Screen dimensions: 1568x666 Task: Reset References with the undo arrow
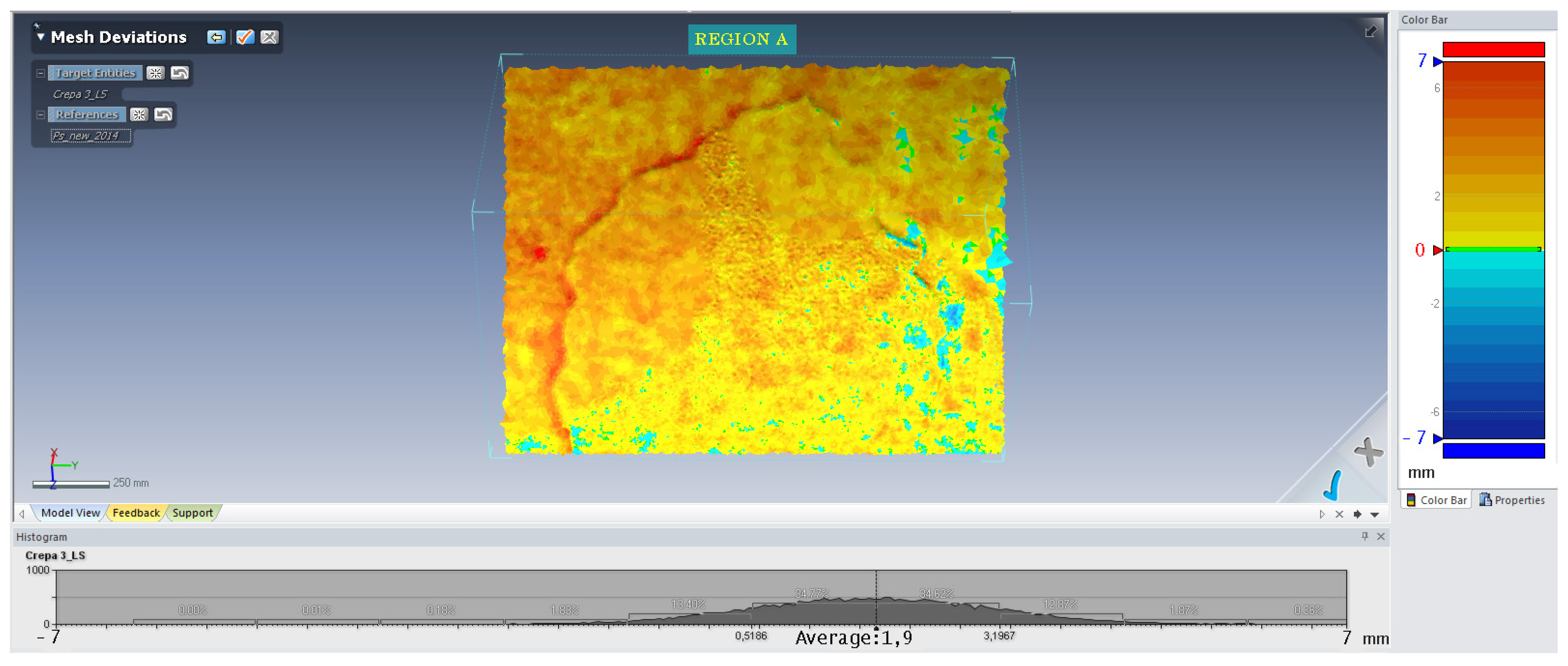[164, 115]
